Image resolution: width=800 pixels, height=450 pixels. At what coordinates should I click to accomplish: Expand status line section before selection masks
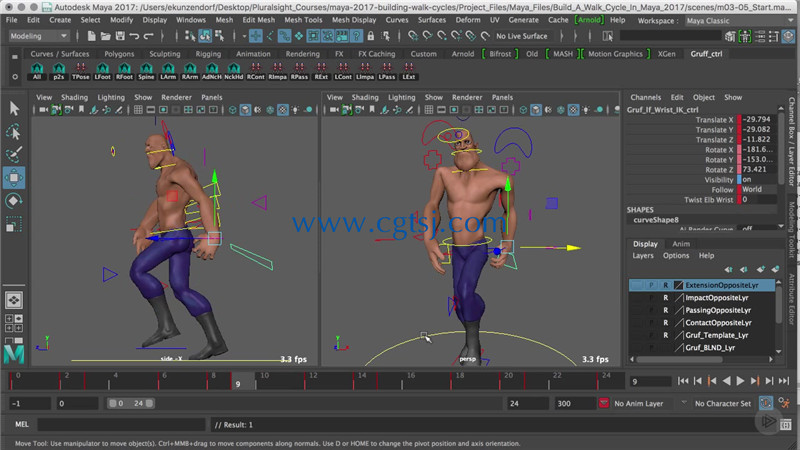tap(162, 36)
